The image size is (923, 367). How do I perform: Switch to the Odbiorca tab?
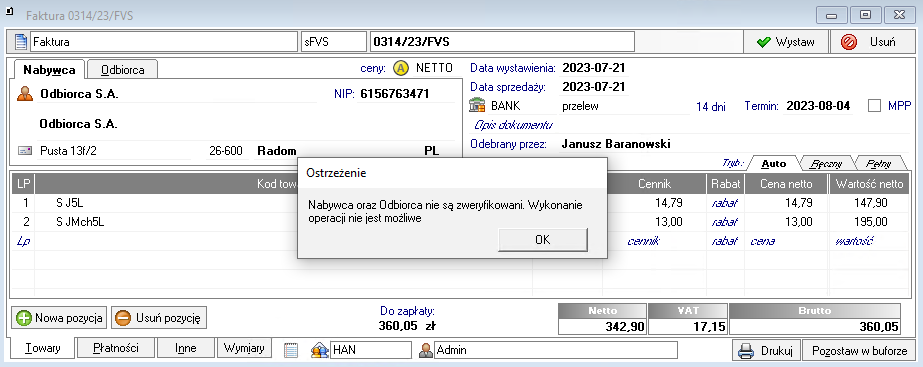pyautogui.click(x=122, y=70)
